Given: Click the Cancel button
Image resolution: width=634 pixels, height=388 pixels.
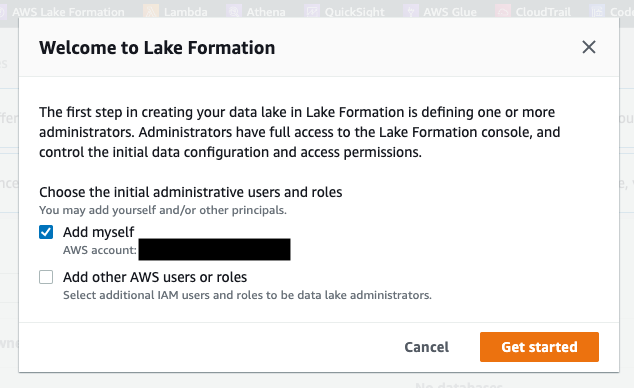Looking at the screenshot, I should point(427,347).
